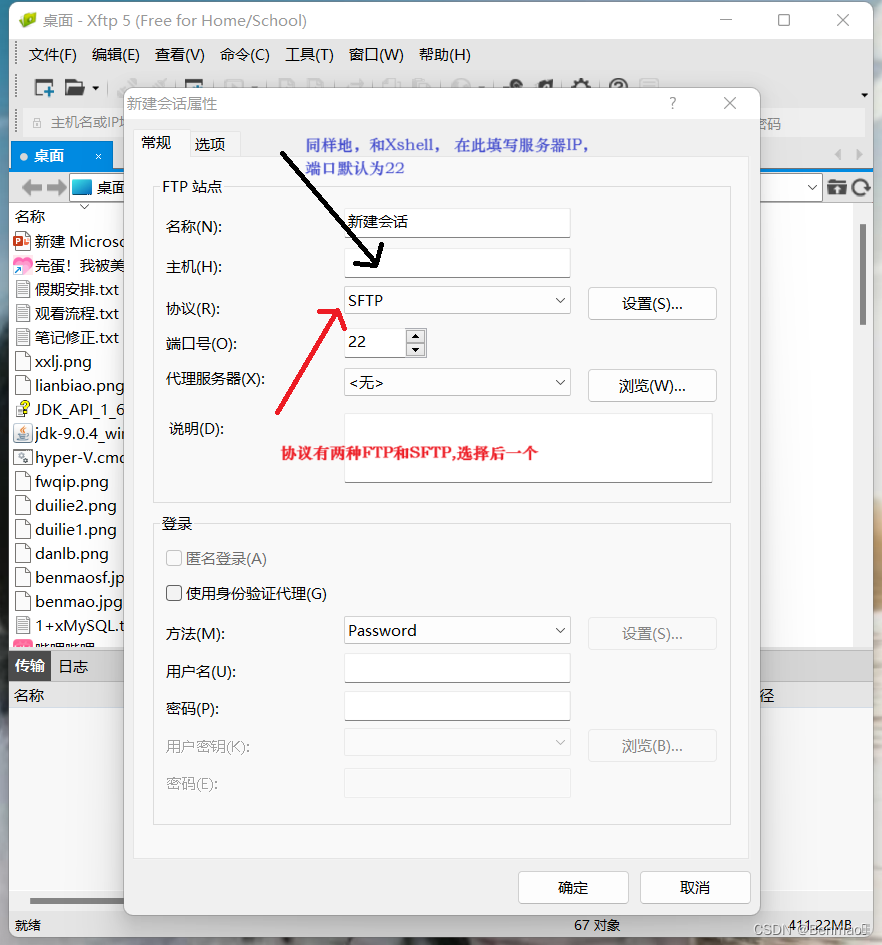
Task: Toggle the 匿名登录(A) checkbox
Action: [x=174, y=558]
